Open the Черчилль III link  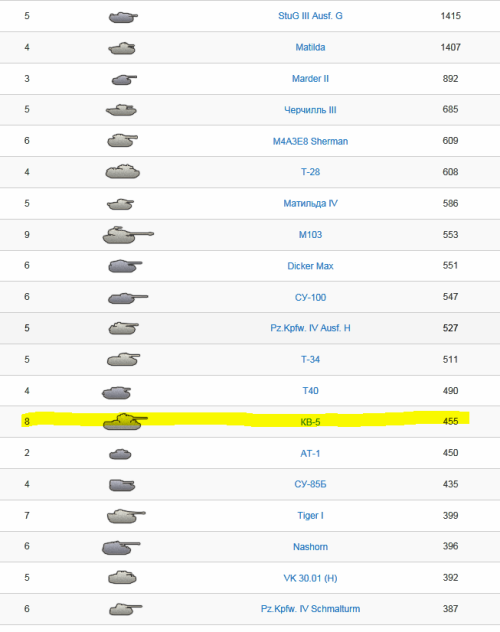coord(310,110)
